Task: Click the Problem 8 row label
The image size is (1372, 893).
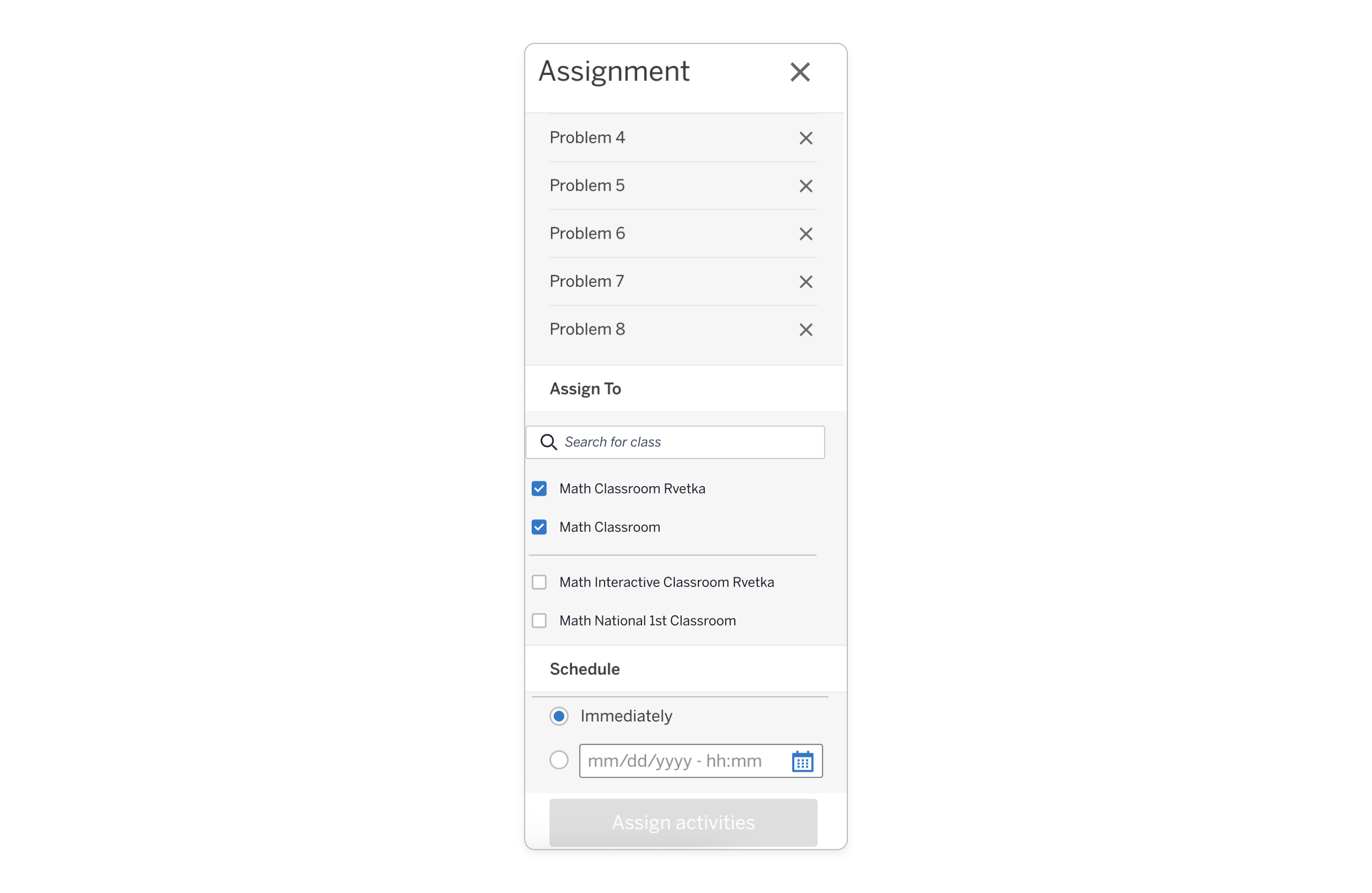Action: click(587, 329)
